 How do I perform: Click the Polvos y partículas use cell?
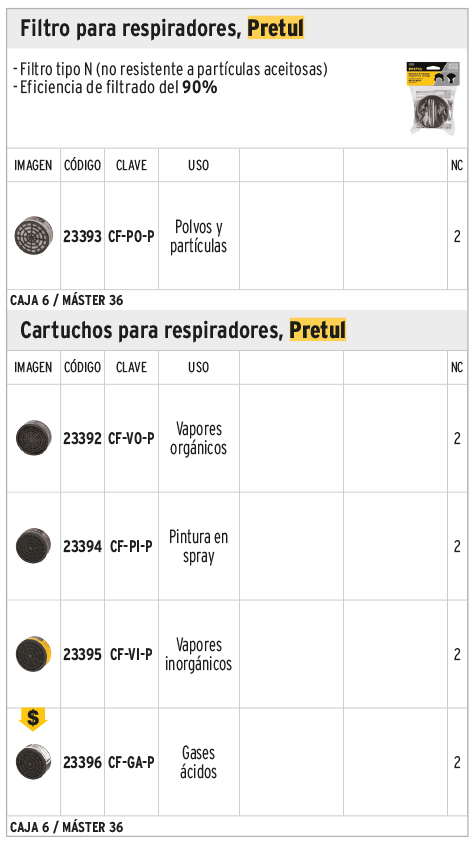[x=199, y=236]
